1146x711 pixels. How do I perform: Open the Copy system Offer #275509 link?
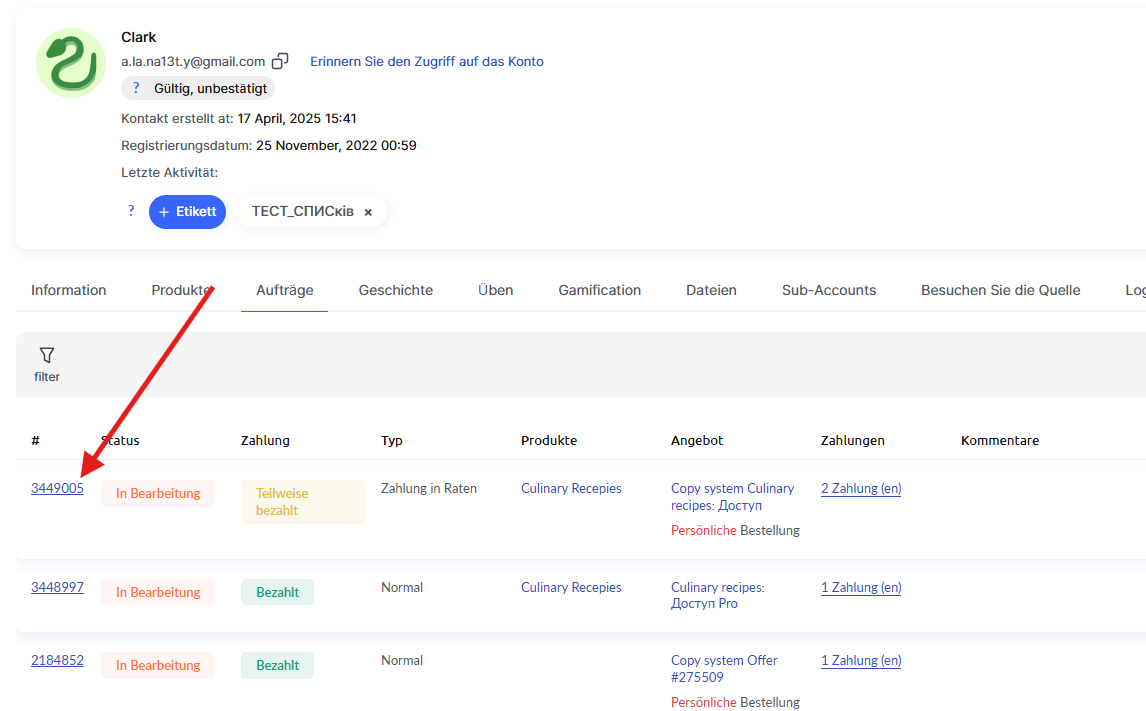(x=723, y=668)
